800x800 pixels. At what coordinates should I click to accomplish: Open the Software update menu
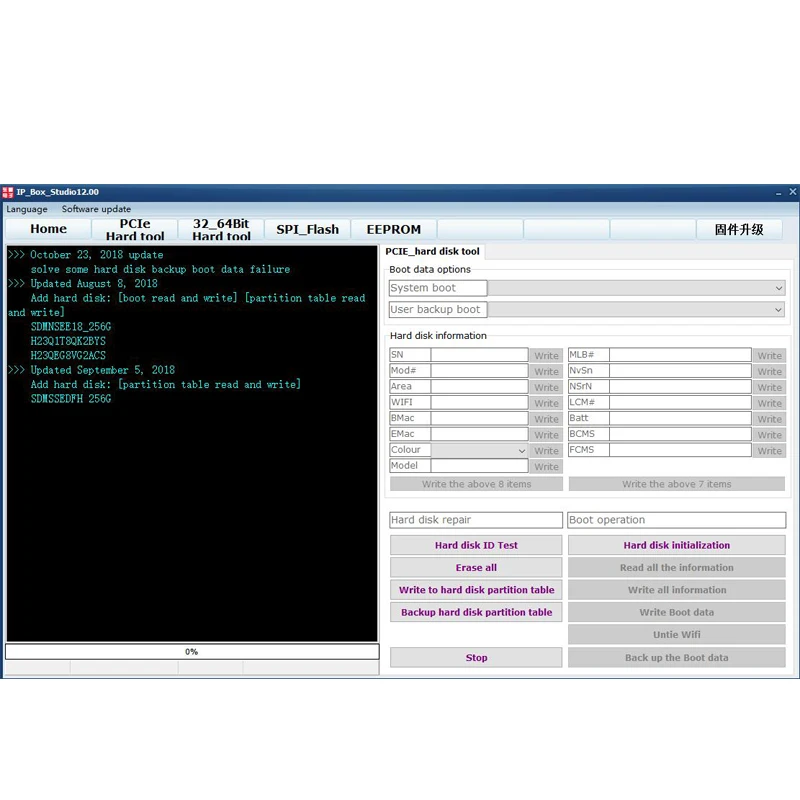click(96, 209)
